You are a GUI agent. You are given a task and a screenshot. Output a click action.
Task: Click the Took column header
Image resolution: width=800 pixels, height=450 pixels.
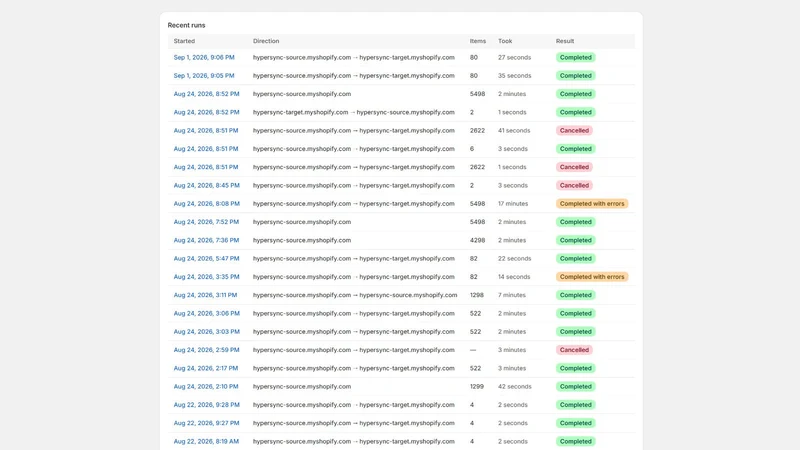click(x=505, y=41)
